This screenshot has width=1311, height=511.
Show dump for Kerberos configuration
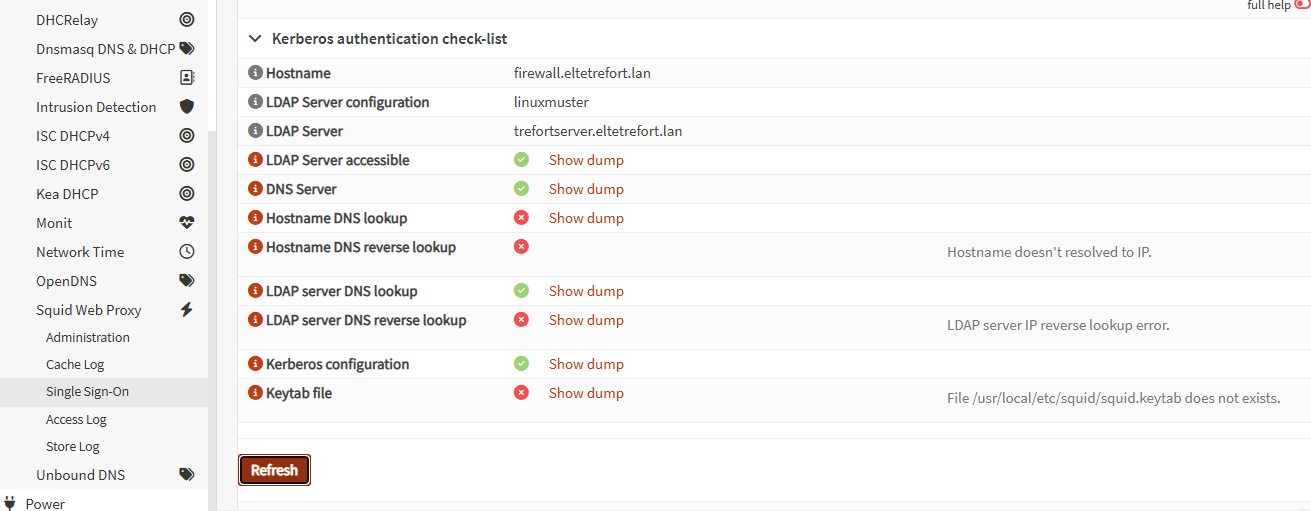(586, 364)
